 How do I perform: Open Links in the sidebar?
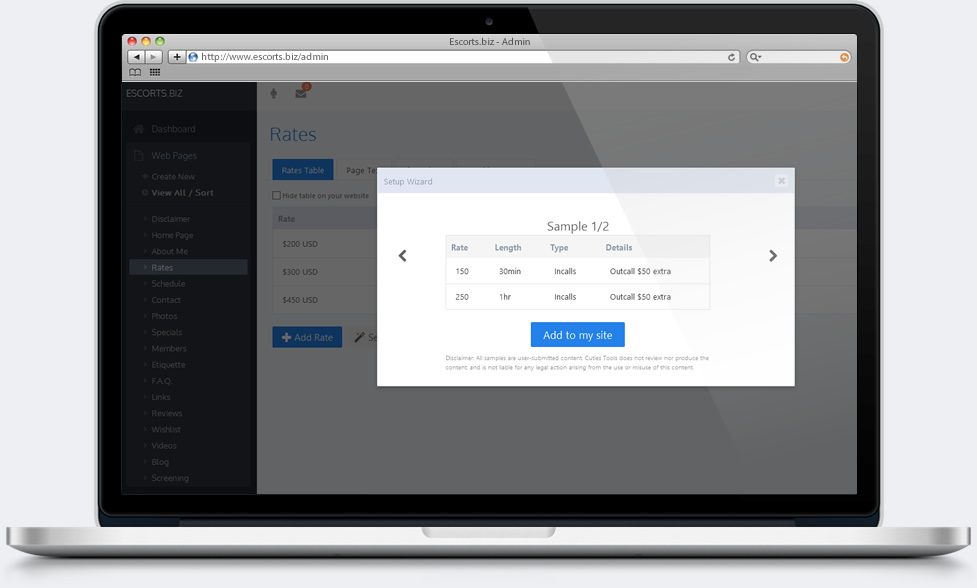[x=161, y=397]
